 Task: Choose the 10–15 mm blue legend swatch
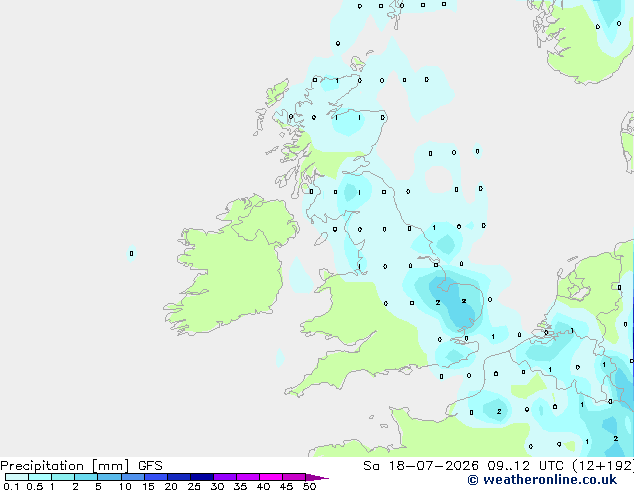click(x=133, y=477)
